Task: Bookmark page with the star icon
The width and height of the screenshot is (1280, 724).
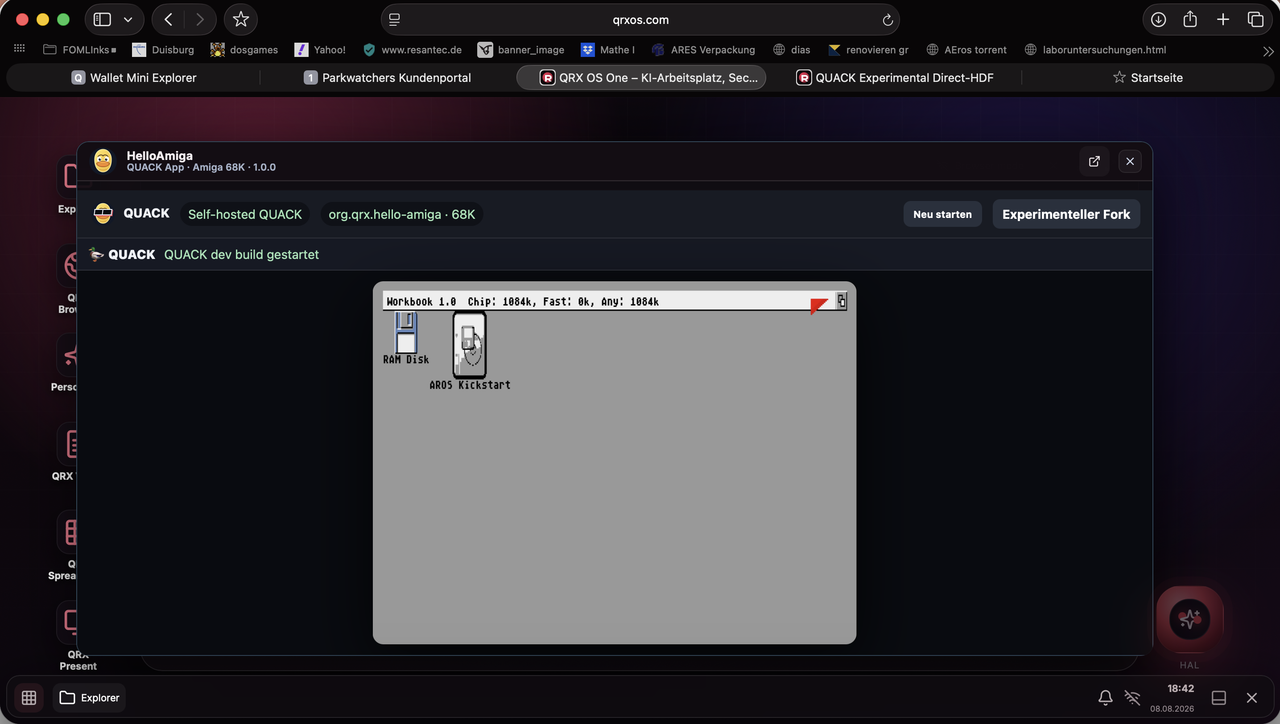Action: [240, 19]
